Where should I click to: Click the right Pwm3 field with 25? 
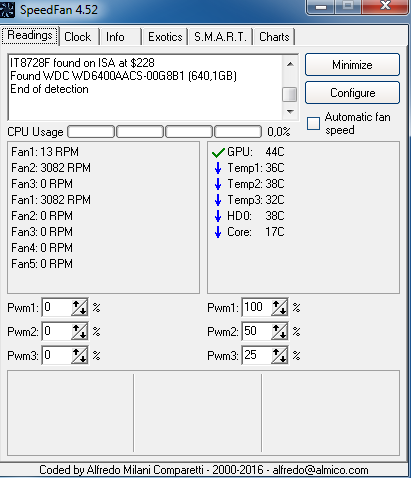[x=257, y=355]
